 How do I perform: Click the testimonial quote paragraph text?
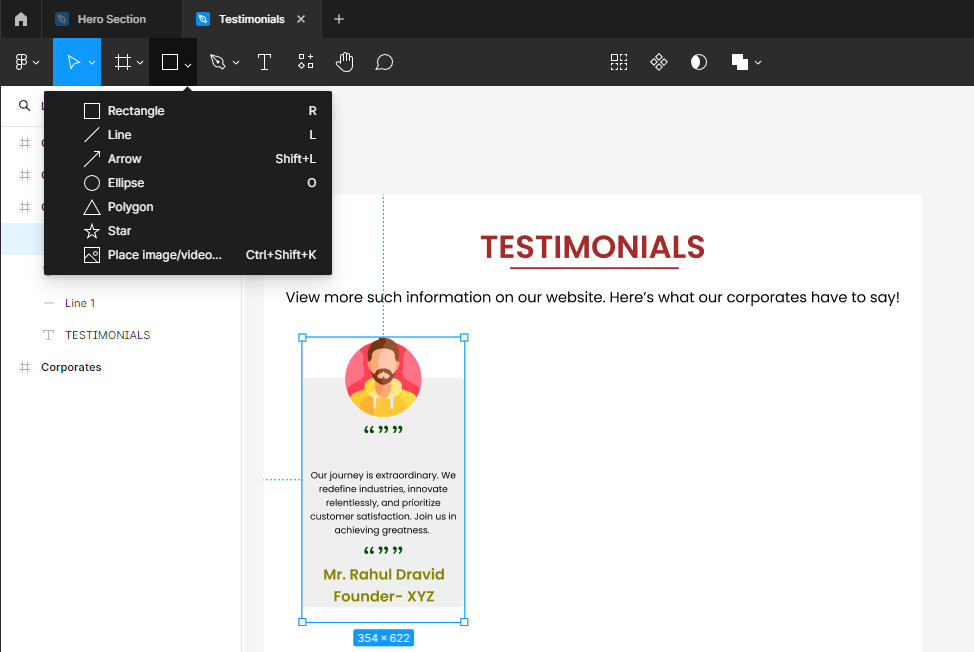[383, 502]
